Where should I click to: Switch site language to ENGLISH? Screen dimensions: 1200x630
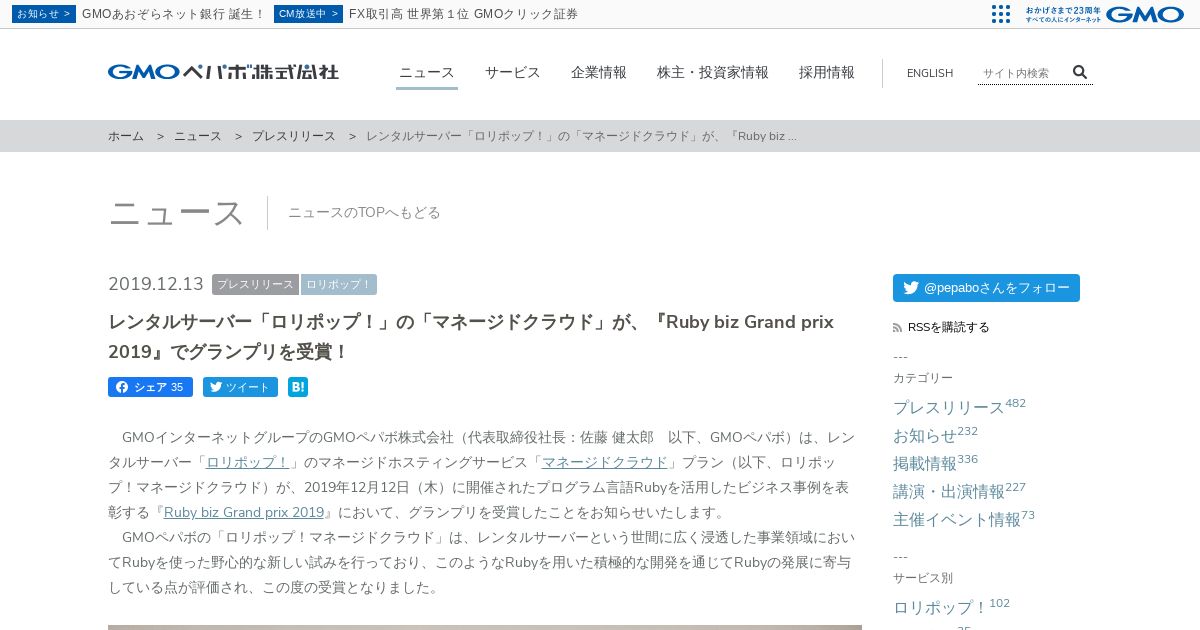point(930,73)
